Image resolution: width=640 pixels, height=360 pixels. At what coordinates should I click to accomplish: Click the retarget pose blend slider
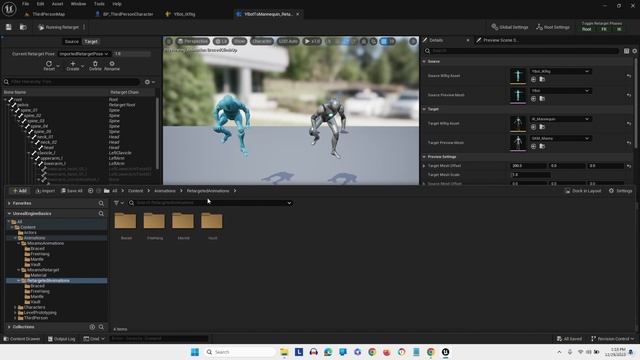click(132, 54)
